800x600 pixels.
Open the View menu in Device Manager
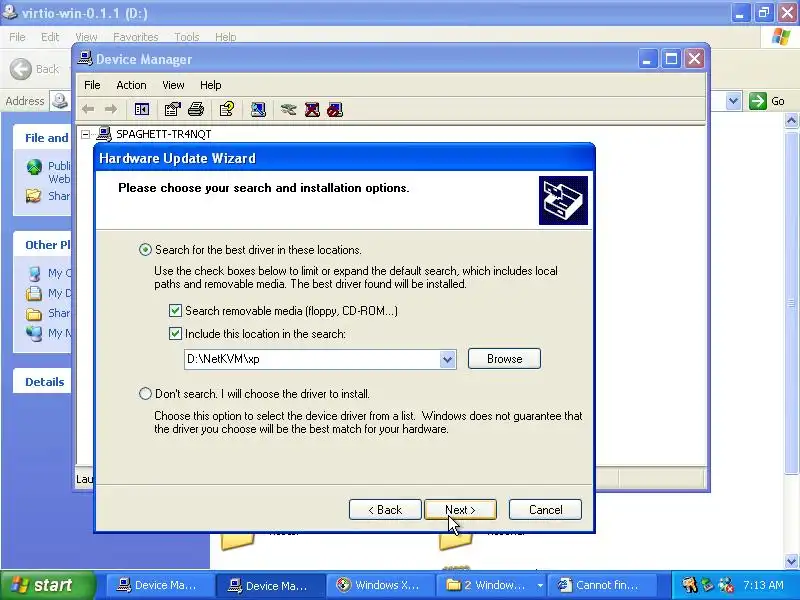click(x=173, y=85)
